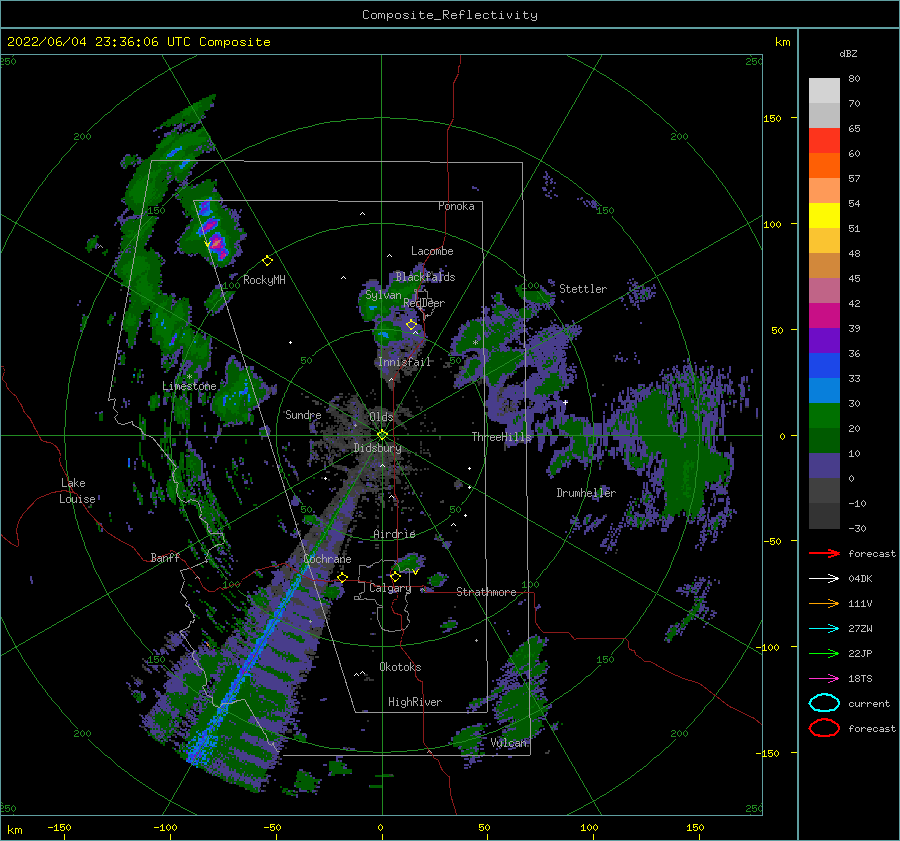Viewport: 900px width, 841px height.
Task: Click the Stettler city label
Action: [x=583, y=289]
